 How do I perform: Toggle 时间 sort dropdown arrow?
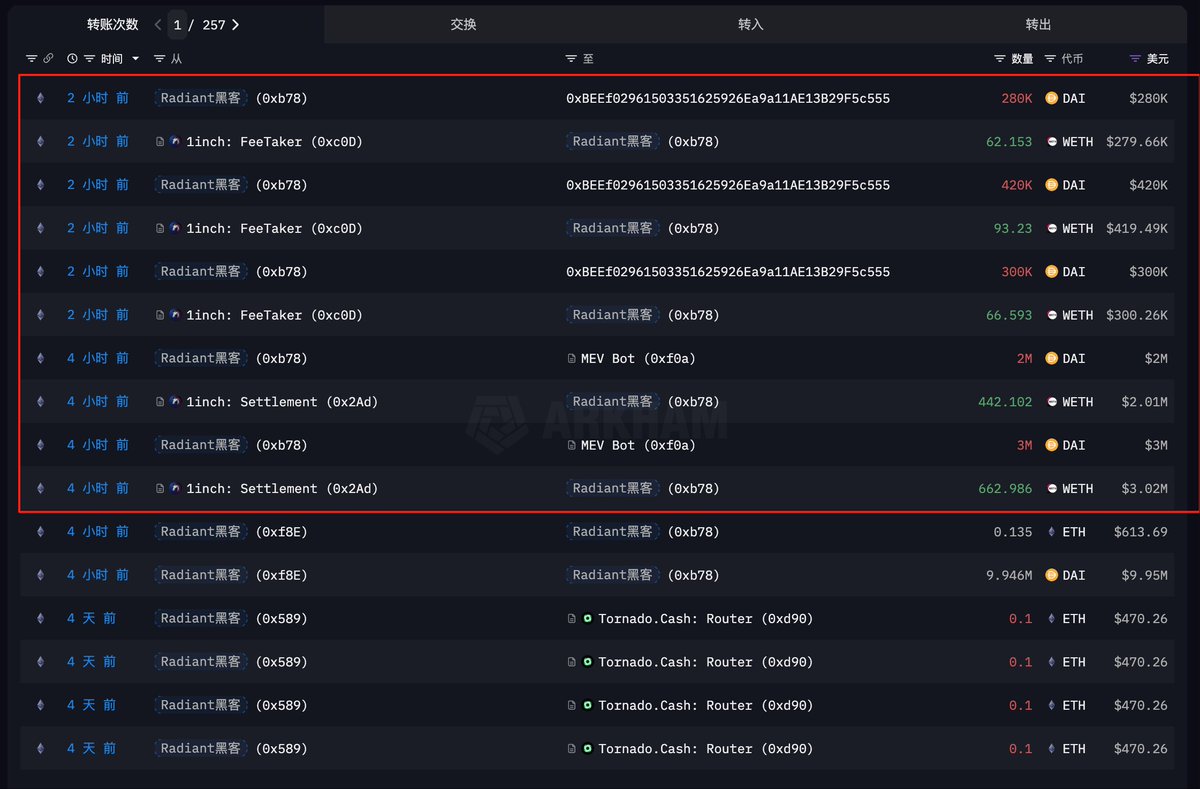pyautogui.click(x=136, y=59)
